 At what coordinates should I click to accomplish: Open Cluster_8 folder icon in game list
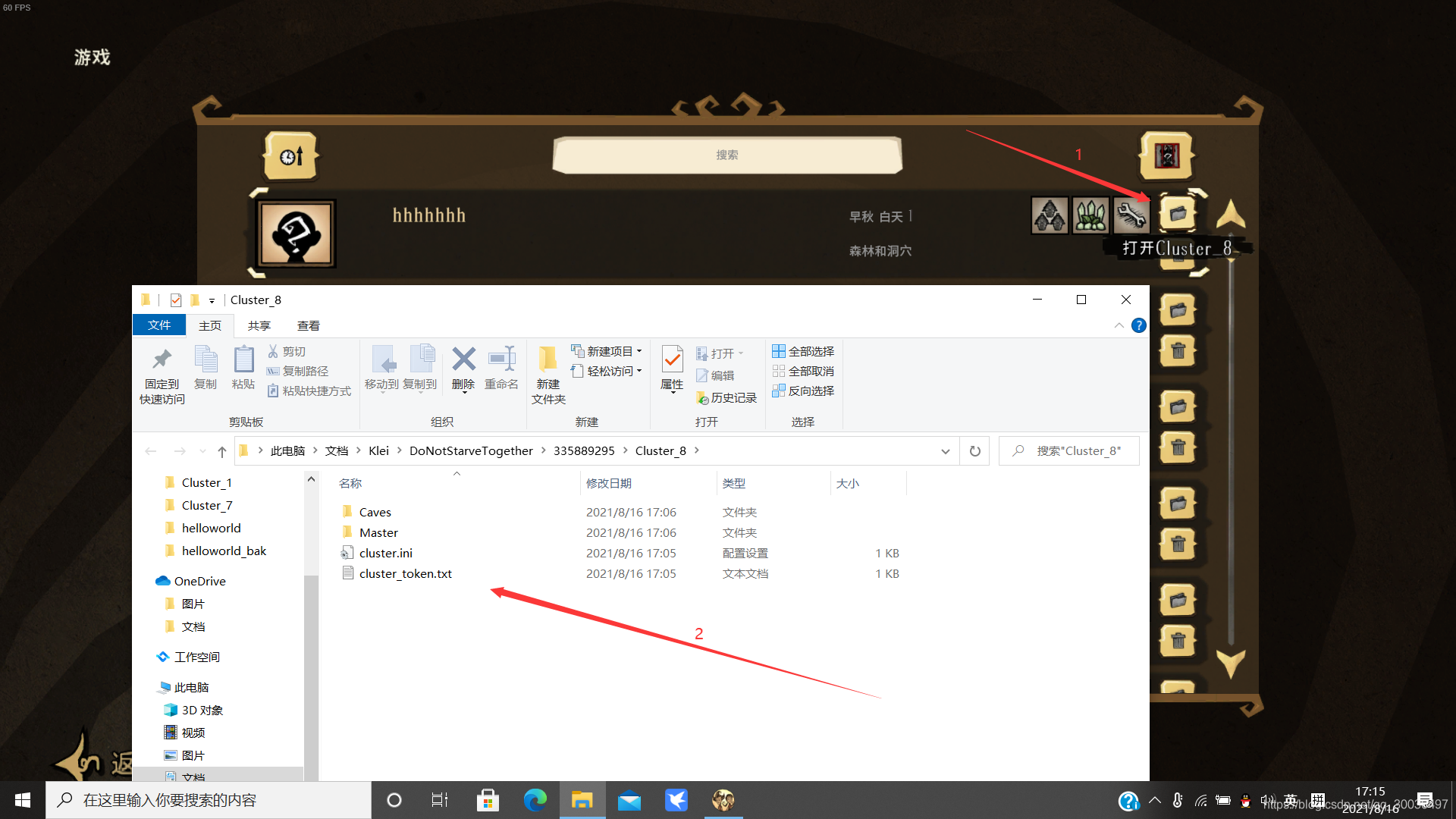pyautogui.click(x=1177, y=214)
